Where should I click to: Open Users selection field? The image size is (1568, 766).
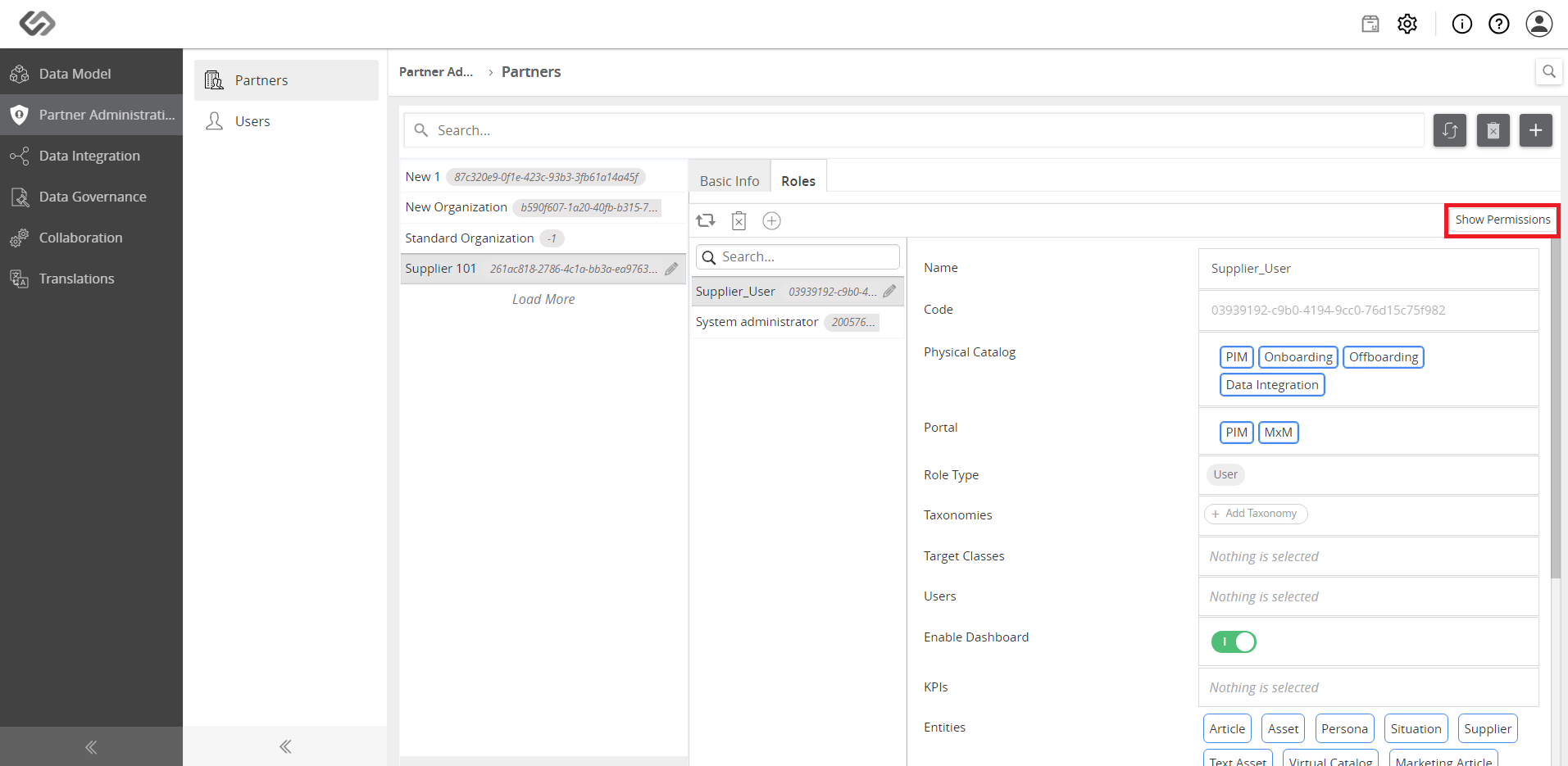(1368, 596)
